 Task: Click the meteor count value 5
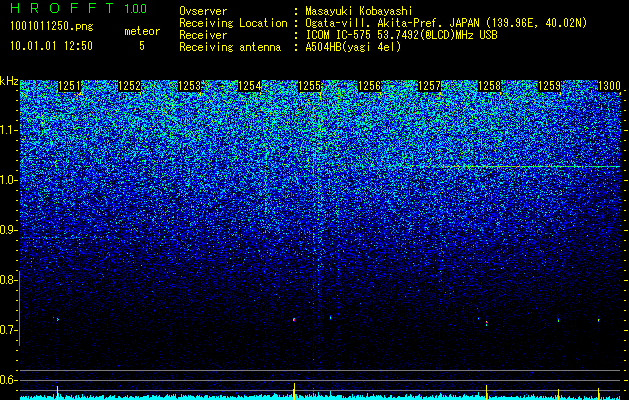point(142,46)
